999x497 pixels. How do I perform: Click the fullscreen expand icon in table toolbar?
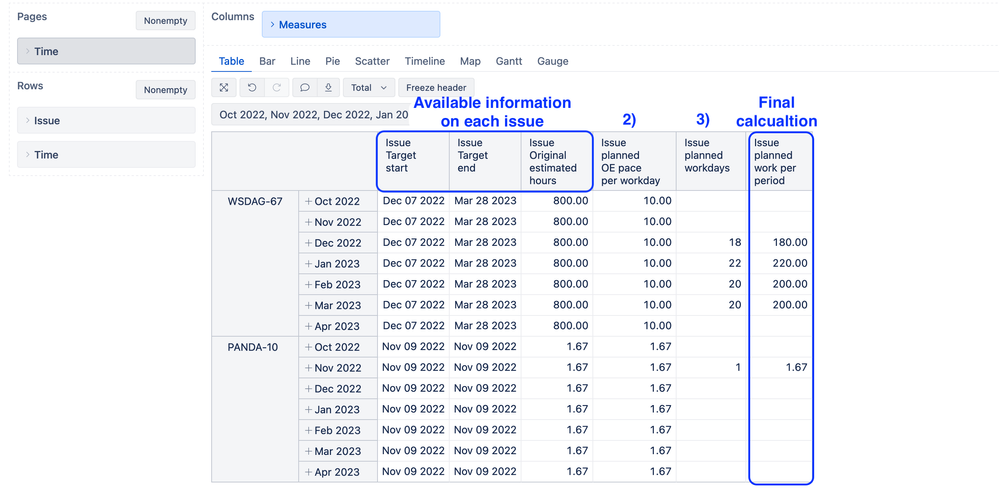point(224,87)
